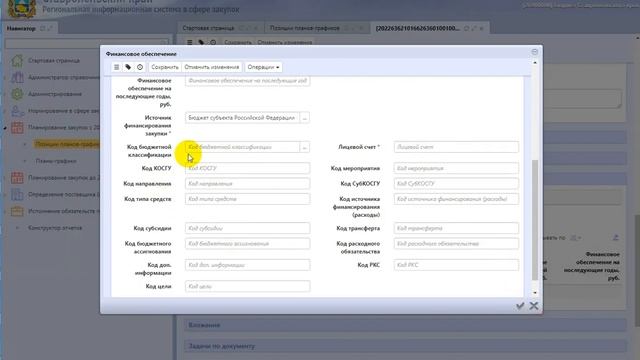Select Планы-графики in the navigator tree
Image resolution: width=640 pixels, height=360 pixels.
(56, 161)
